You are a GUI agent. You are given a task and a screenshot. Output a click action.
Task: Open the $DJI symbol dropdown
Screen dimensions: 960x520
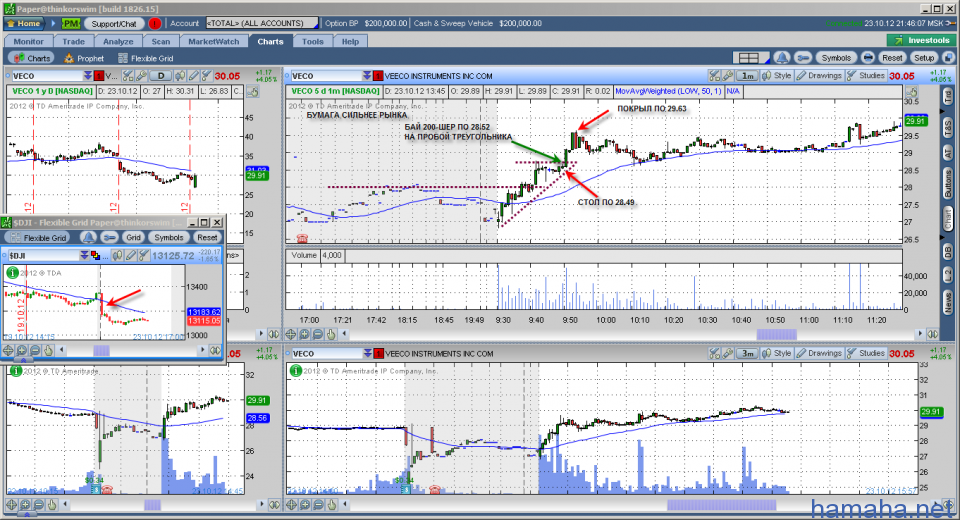[84, 255]
